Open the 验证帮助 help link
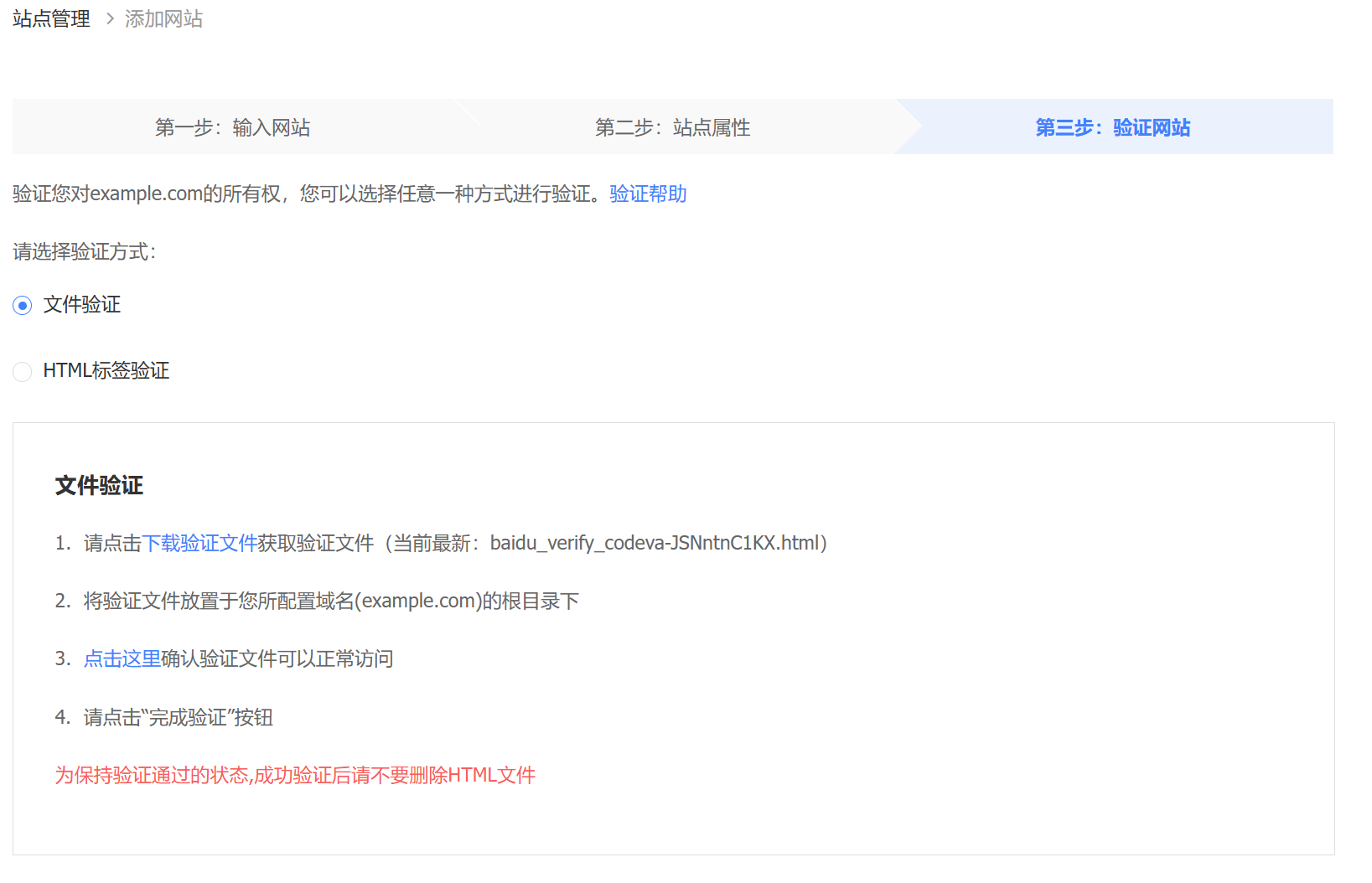This screenshot has height=883, width=1372. tap(648, 194)
